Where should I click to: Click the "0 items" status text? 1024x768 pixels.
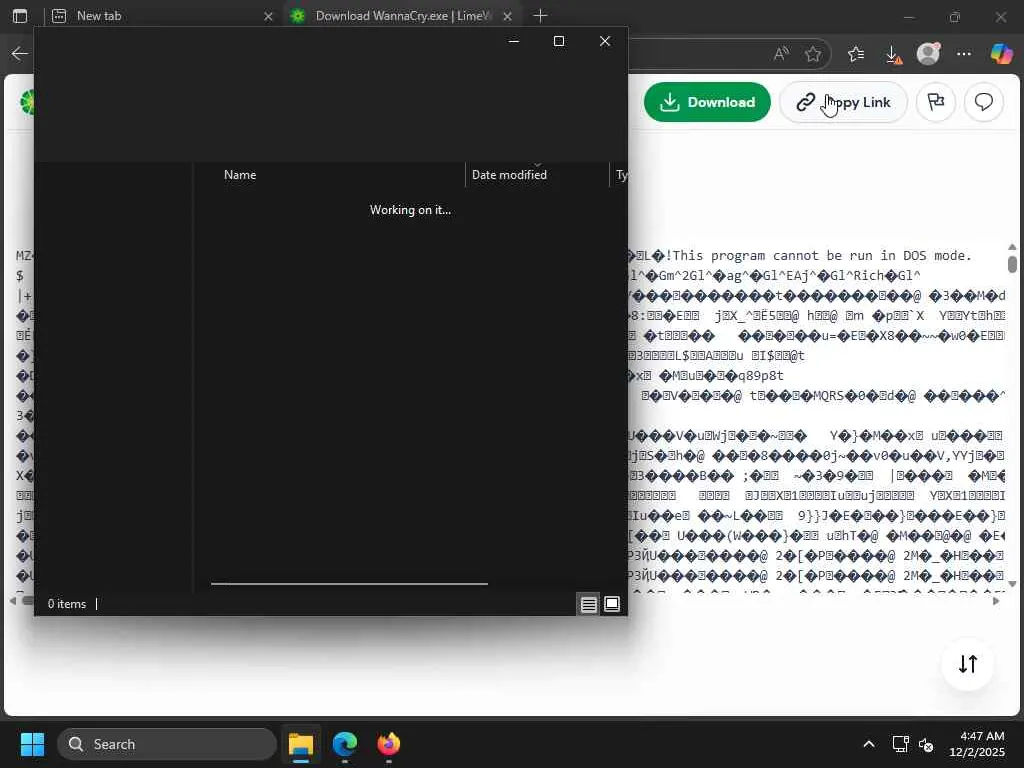coord(67,604)
